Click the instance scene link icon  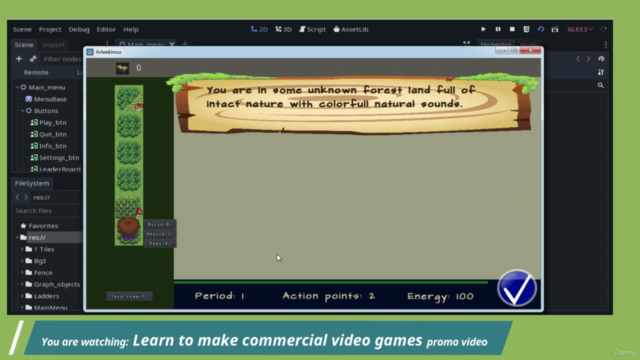coord(33,59)
